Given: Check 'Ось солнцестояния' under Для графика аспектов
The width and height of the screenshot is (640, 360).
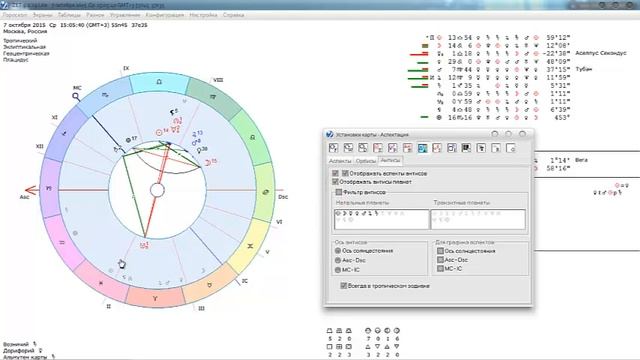Looking at the screenshot, I should (440, 251).
